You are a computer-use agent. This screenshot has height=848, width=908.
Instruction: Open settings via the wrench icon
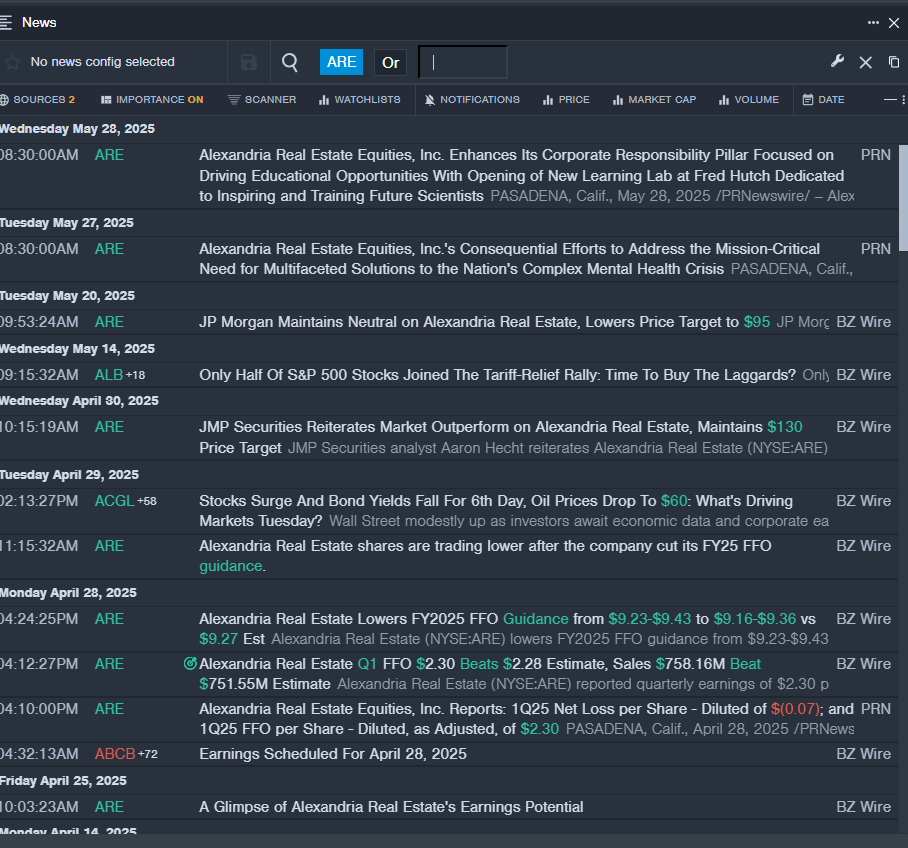tap(837, 61)
